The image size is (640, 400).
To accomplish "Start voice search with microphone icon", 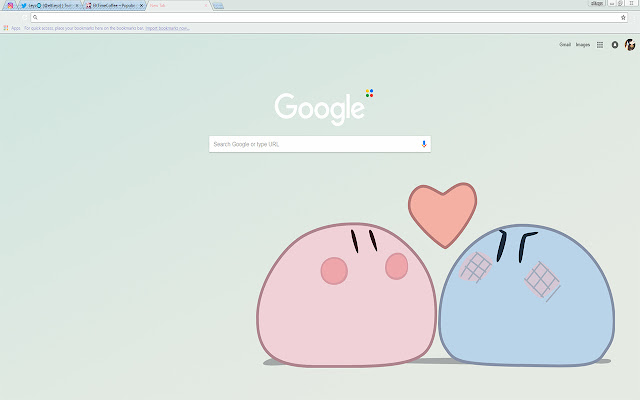I will click(x=424, y=144).
